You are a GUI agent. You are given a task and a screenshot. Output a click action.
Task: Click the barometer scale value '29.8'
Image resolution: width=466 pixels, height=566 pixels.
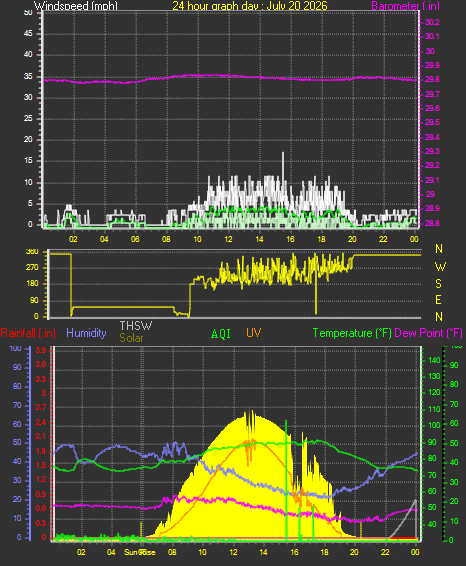(x=432, y=79)
